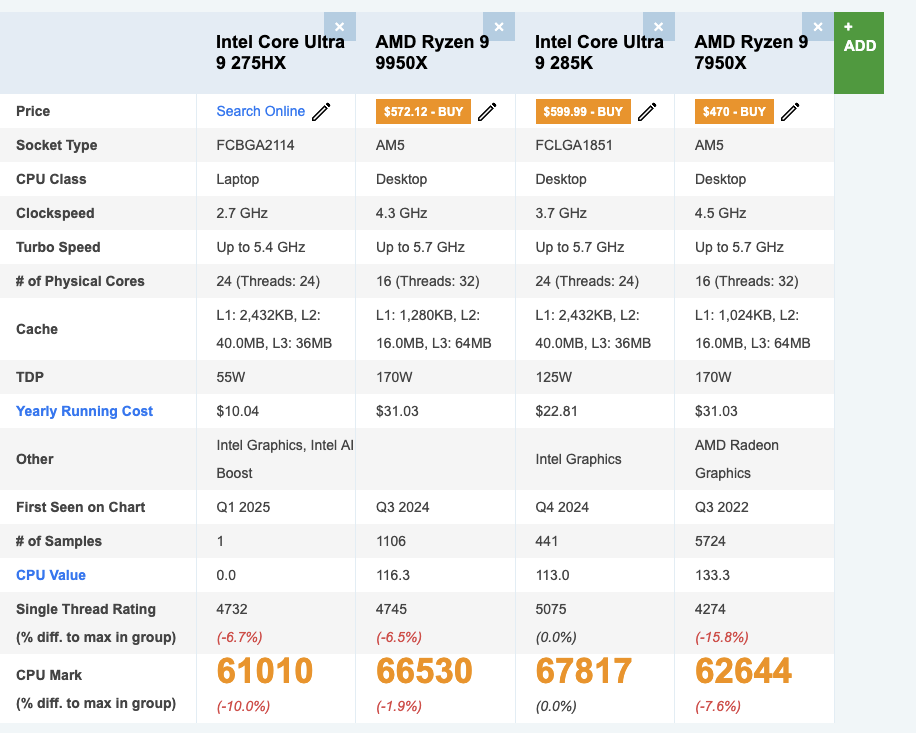The image size is (916, 733).
Task: Click samples count 5724
Action: (x=710, y=541)
